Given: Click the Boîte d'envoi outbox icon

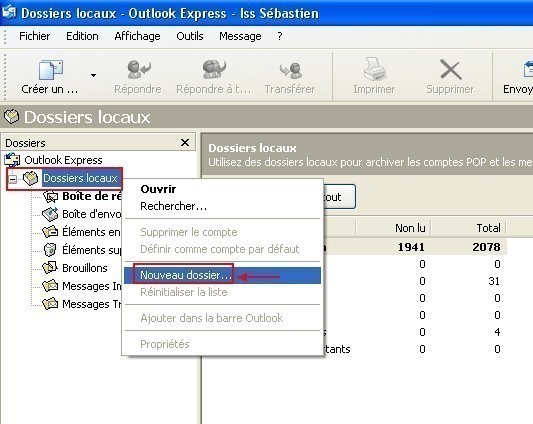Looking at the screenshot, I should coord(50,214).
